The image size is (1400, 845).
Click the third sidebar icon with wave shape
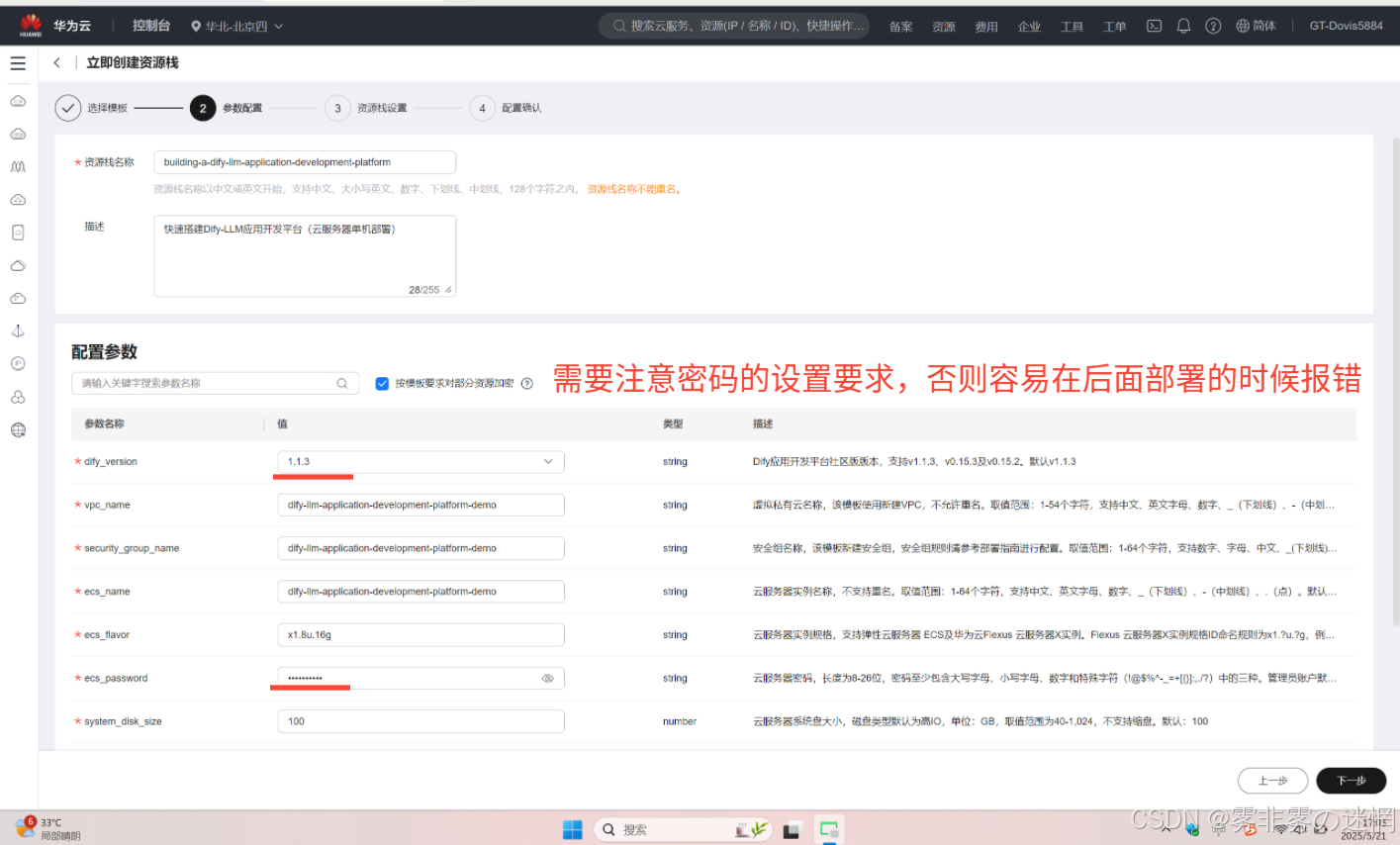pos(18,166)
